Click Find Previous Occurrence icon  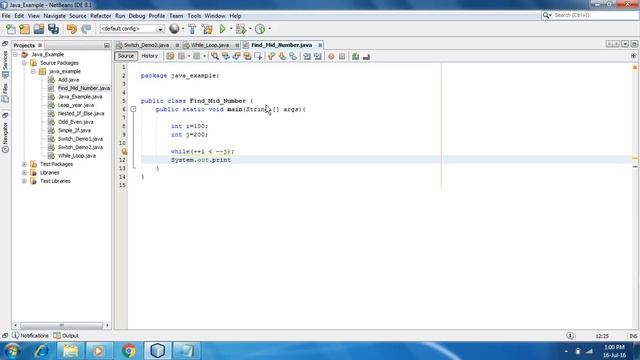[226, 56]
